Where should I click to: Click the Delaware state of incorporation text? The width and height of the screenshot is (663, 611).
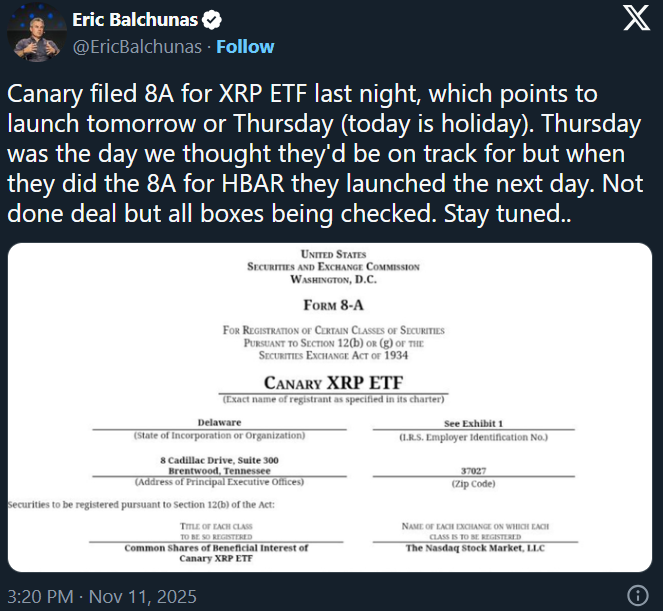coord(219,423)
